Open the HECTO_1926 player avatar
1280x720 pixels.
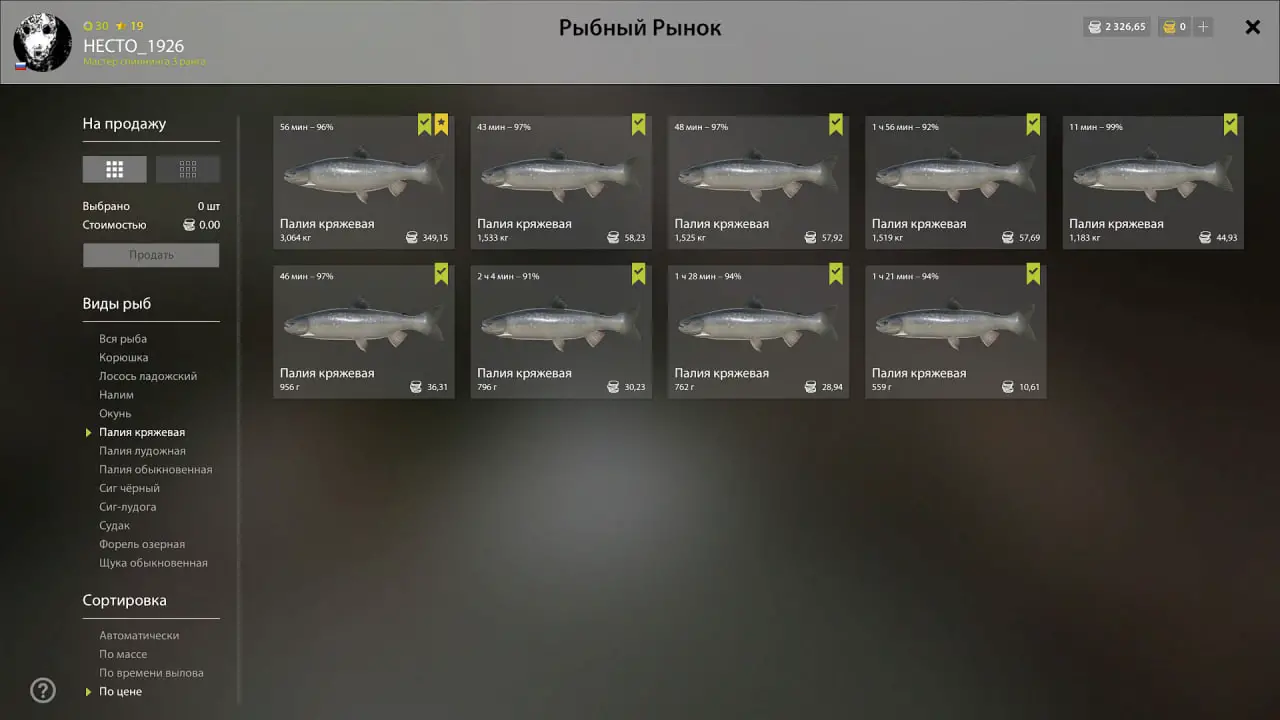click(42, 43)
